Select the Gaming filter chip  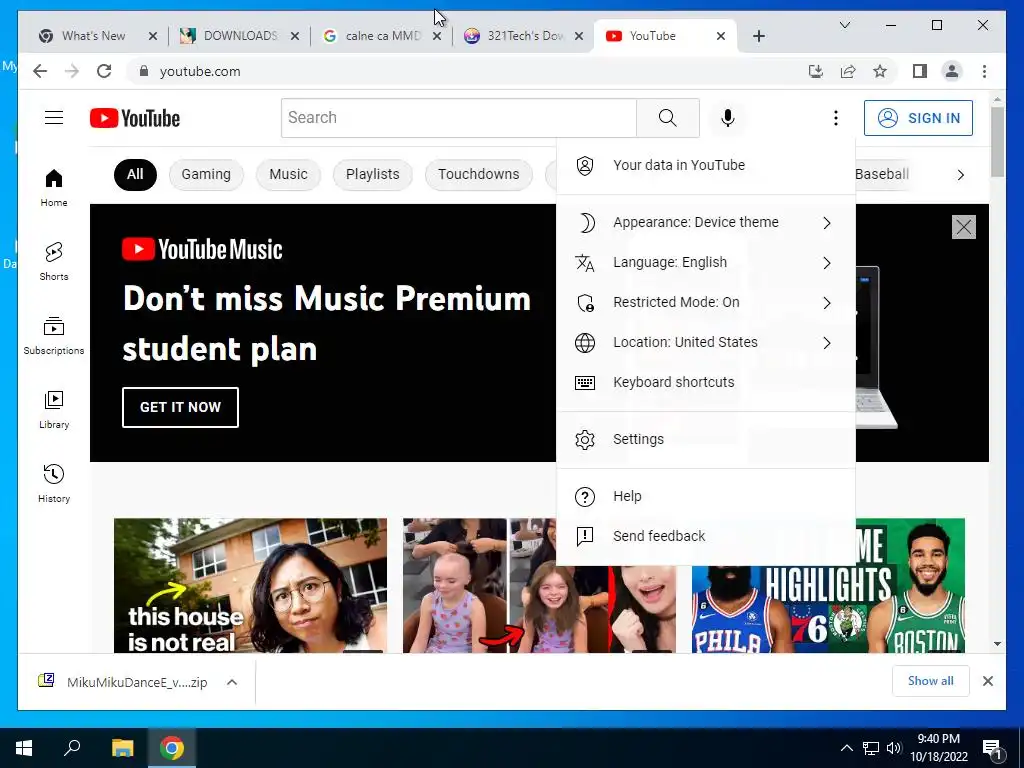point(206,174)
